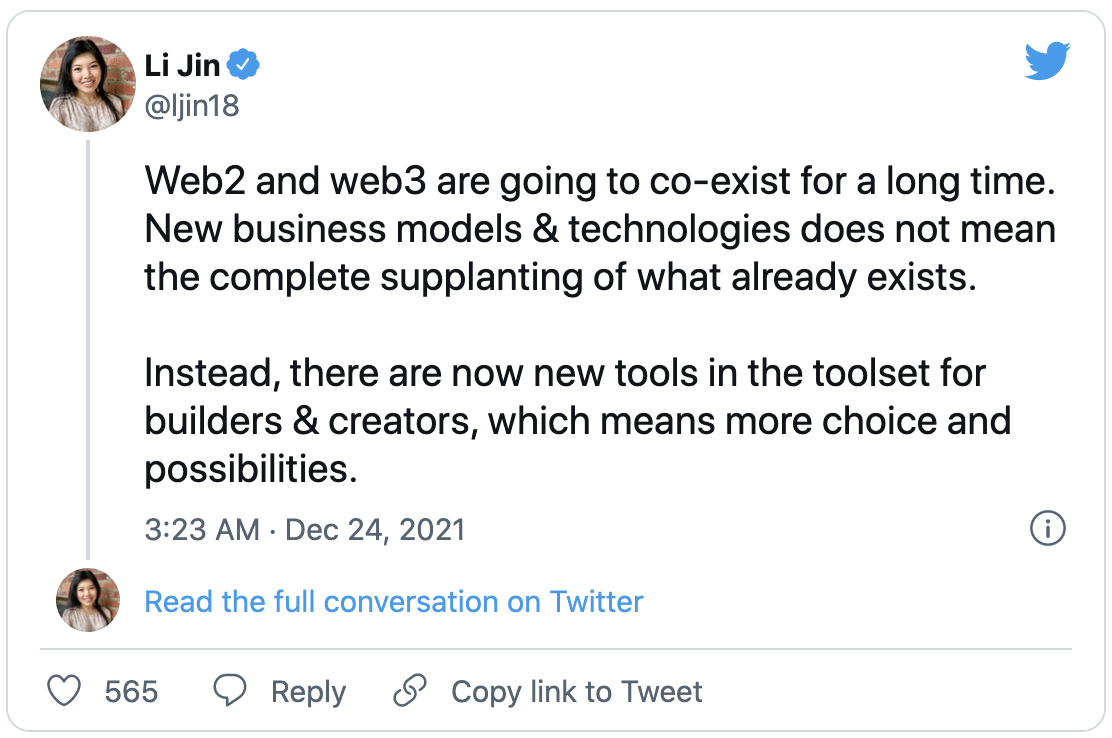The height and width of the screenshot is (738, 1112).
Task: Click the vertical thread line below avatar
Action: [88, 350]
